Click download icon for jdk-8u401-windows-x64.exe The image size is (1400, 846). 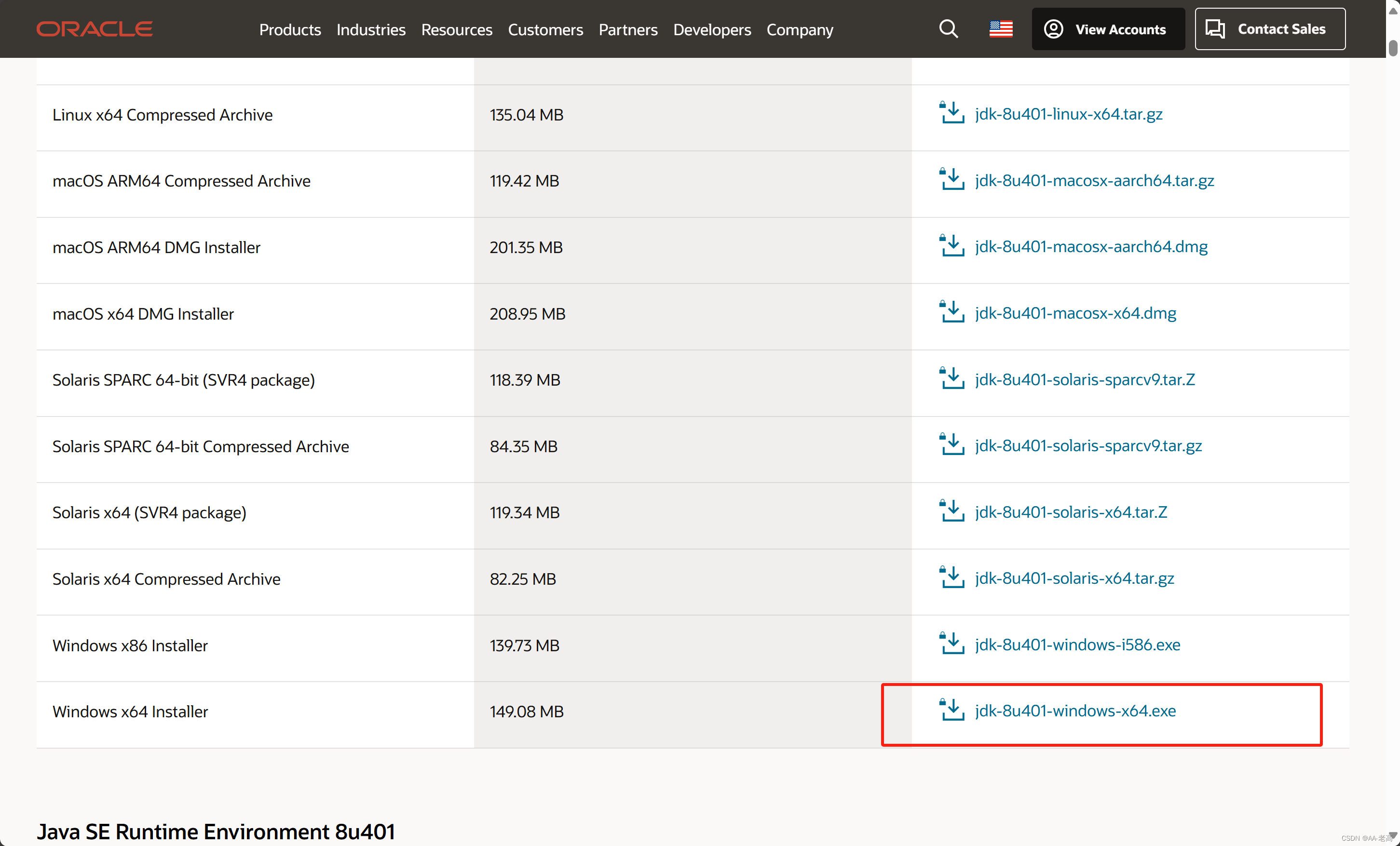[951, 710]
